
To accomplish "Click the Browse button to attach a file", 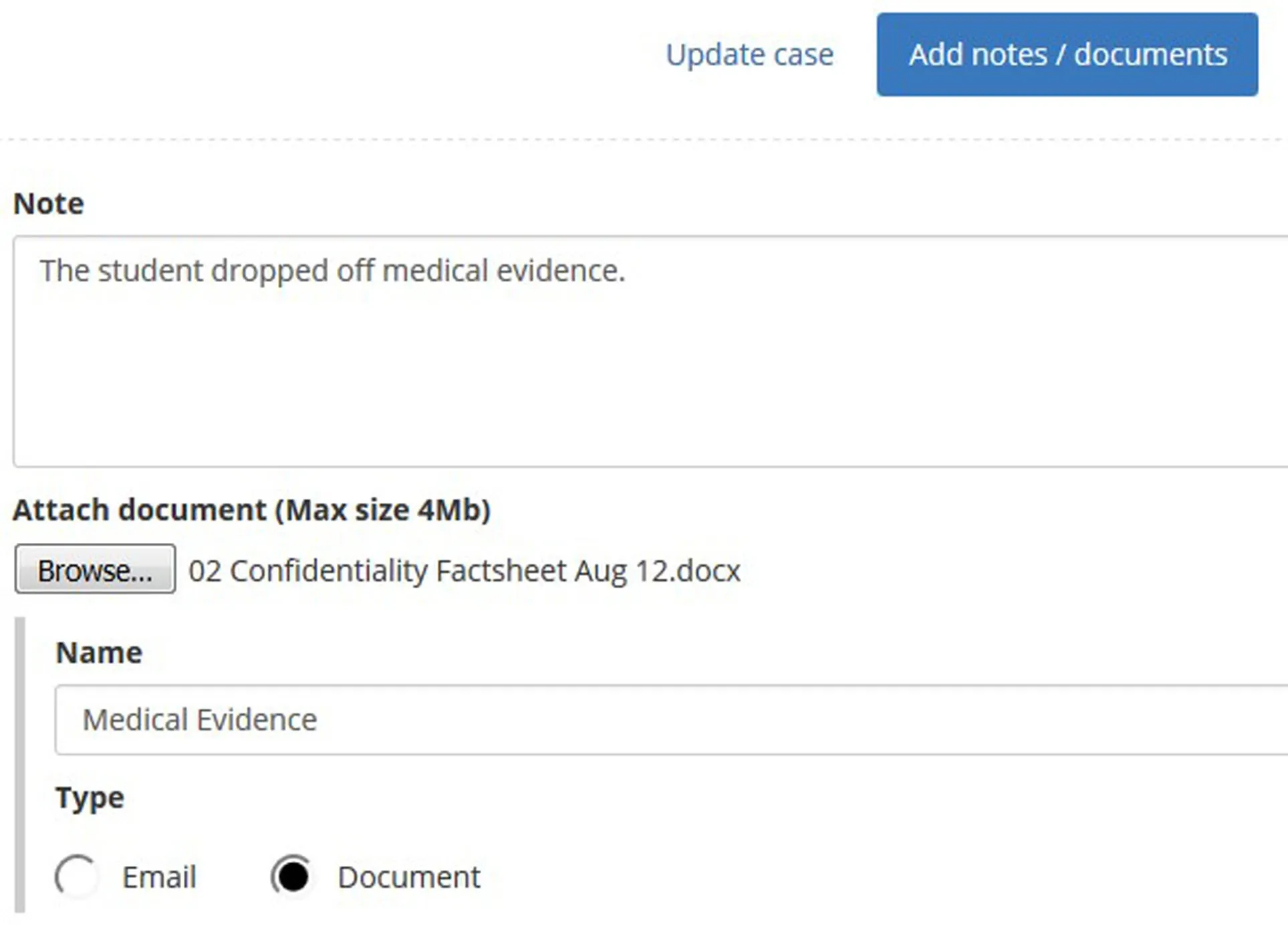I will [94, 570].
